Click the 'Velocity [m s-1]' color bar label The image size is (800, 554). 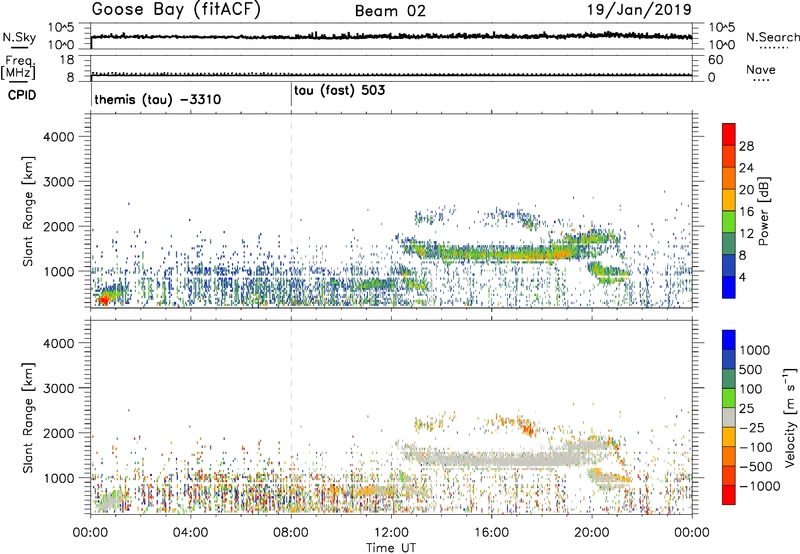[789, 417]
